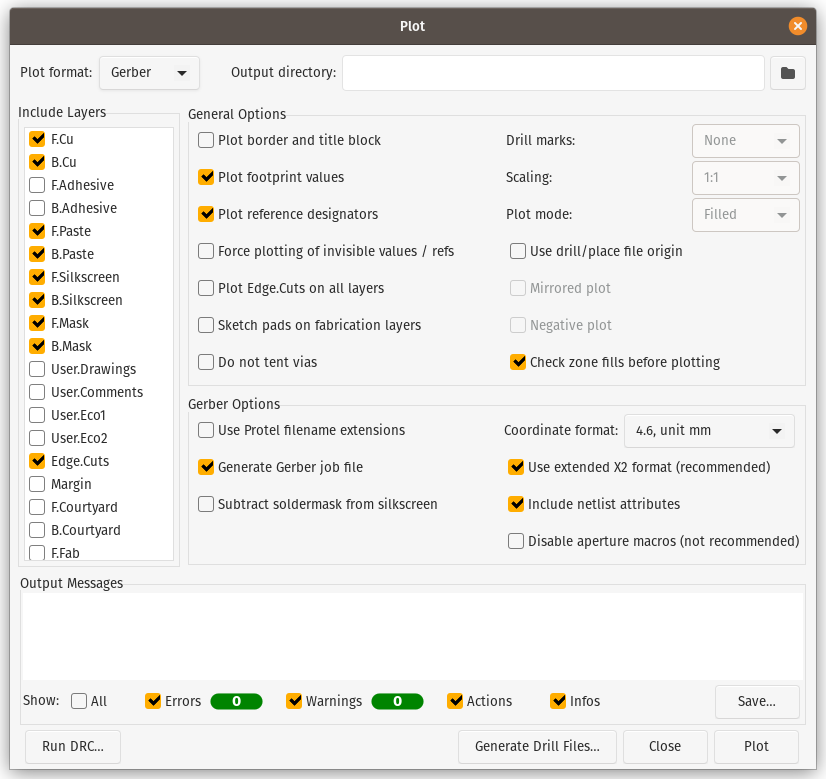This screenshot has width=826, height=779.
Task: Click the folder icon to browse output directory
Action: (787, 73)
